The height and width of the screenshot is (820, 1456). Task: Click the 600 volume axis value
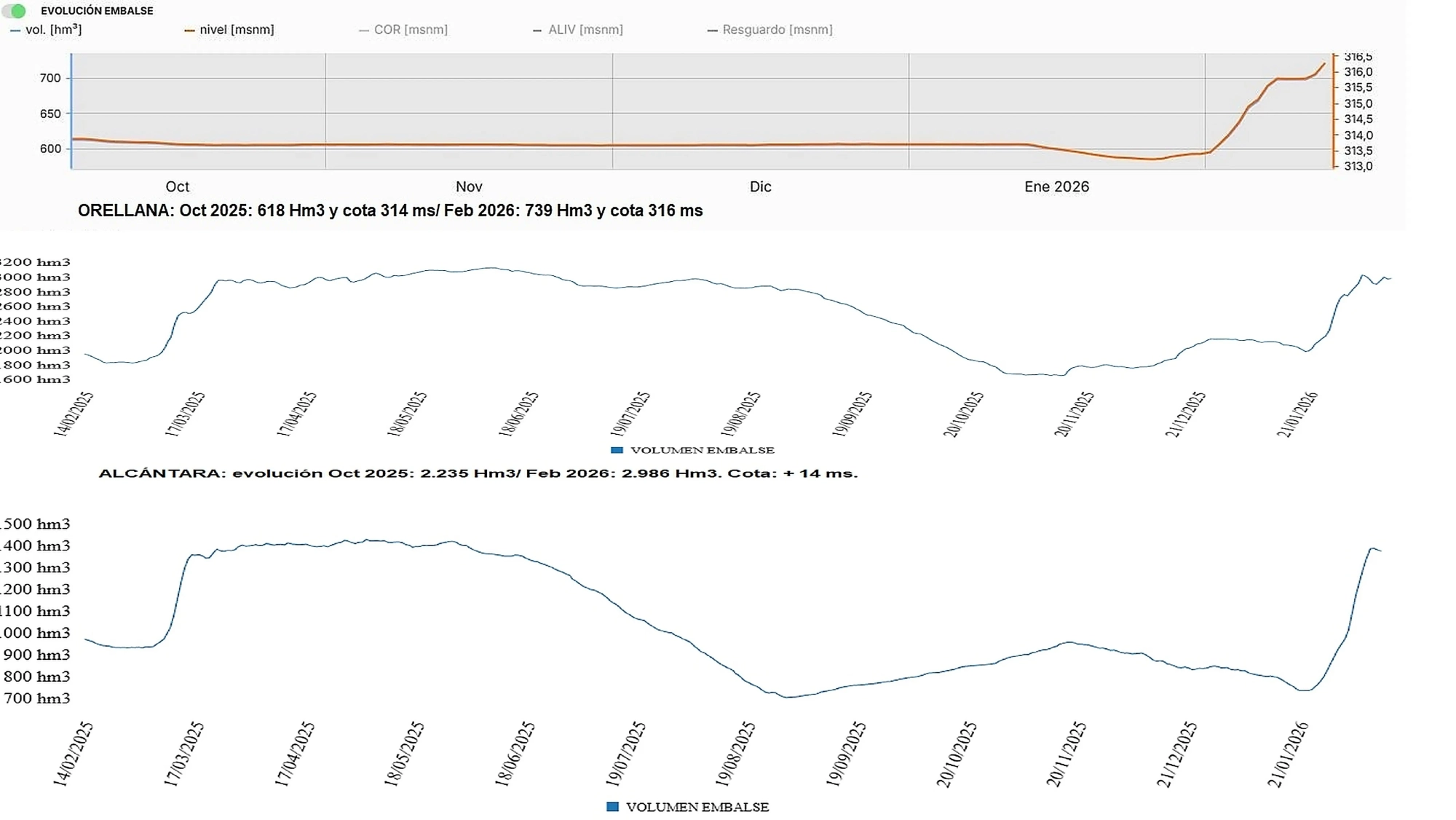[x=50, y=149]
